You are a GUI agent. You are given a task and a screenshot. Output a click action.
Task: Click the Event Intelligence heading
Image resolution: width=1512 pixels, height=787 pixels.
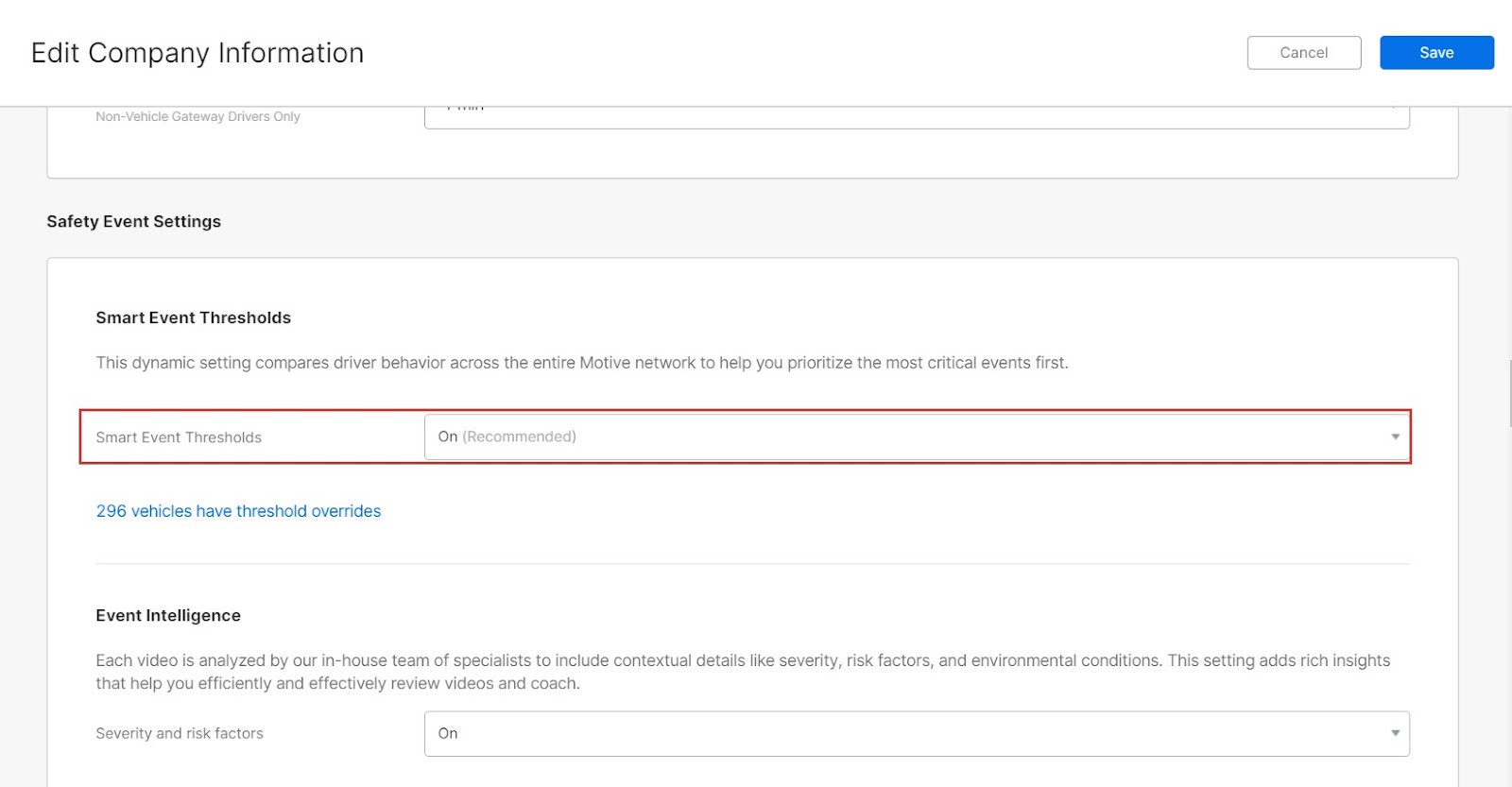click(168, 615)
